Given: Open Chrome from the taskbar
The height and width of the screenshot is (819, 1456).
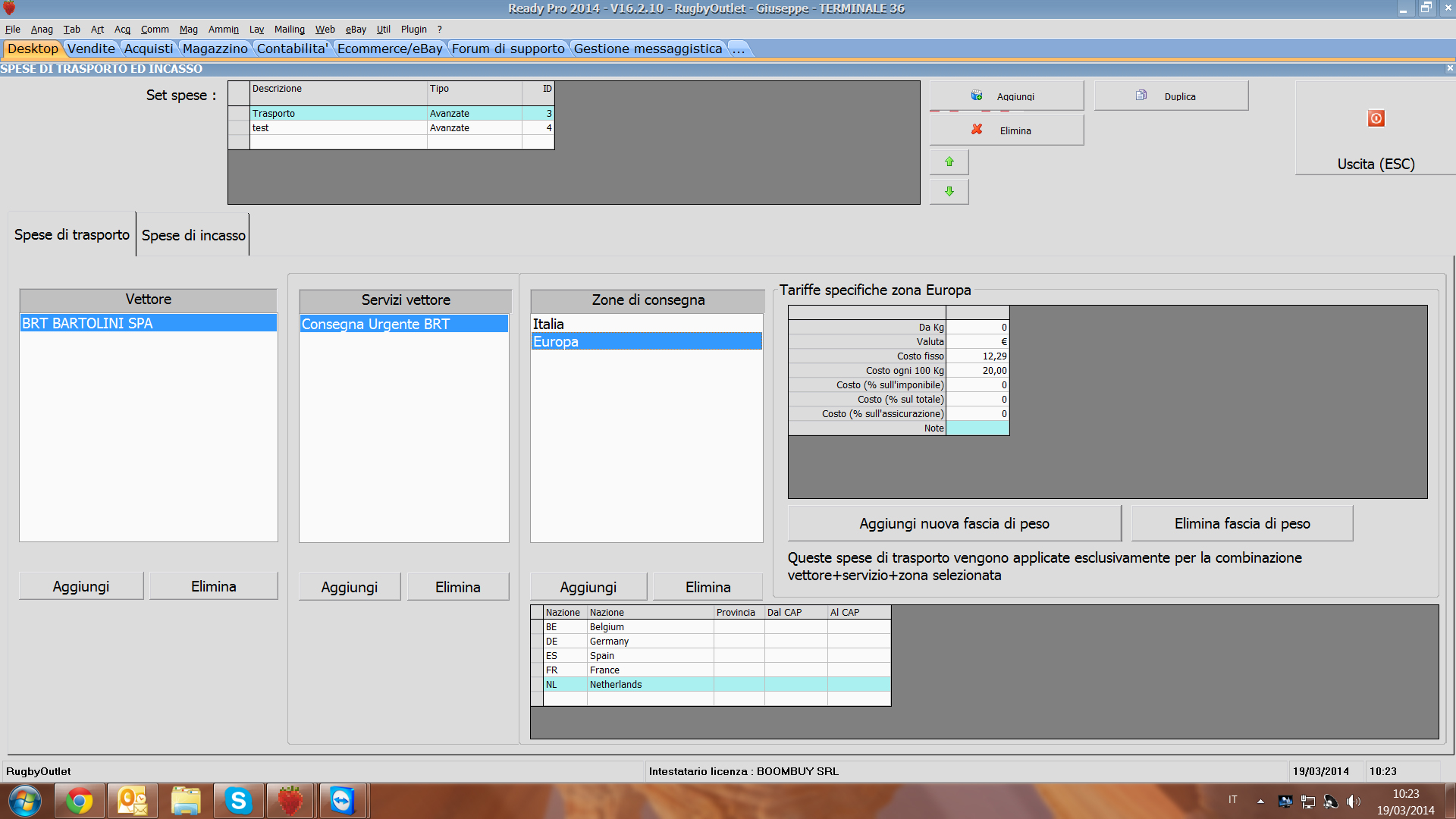Looking at the screenshot, I should click(x=79, y=801).
